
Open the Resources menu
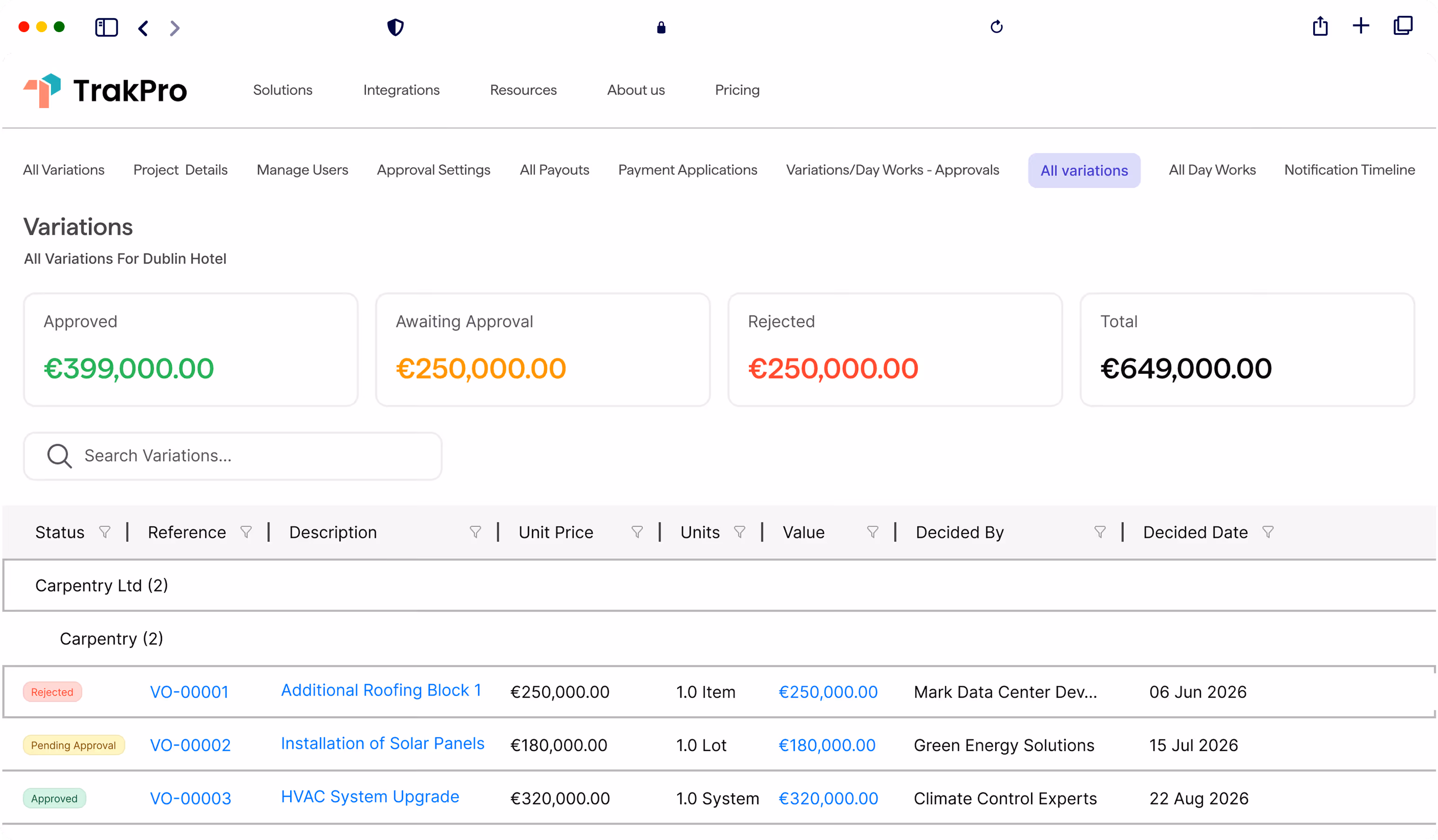coord(523,90)
